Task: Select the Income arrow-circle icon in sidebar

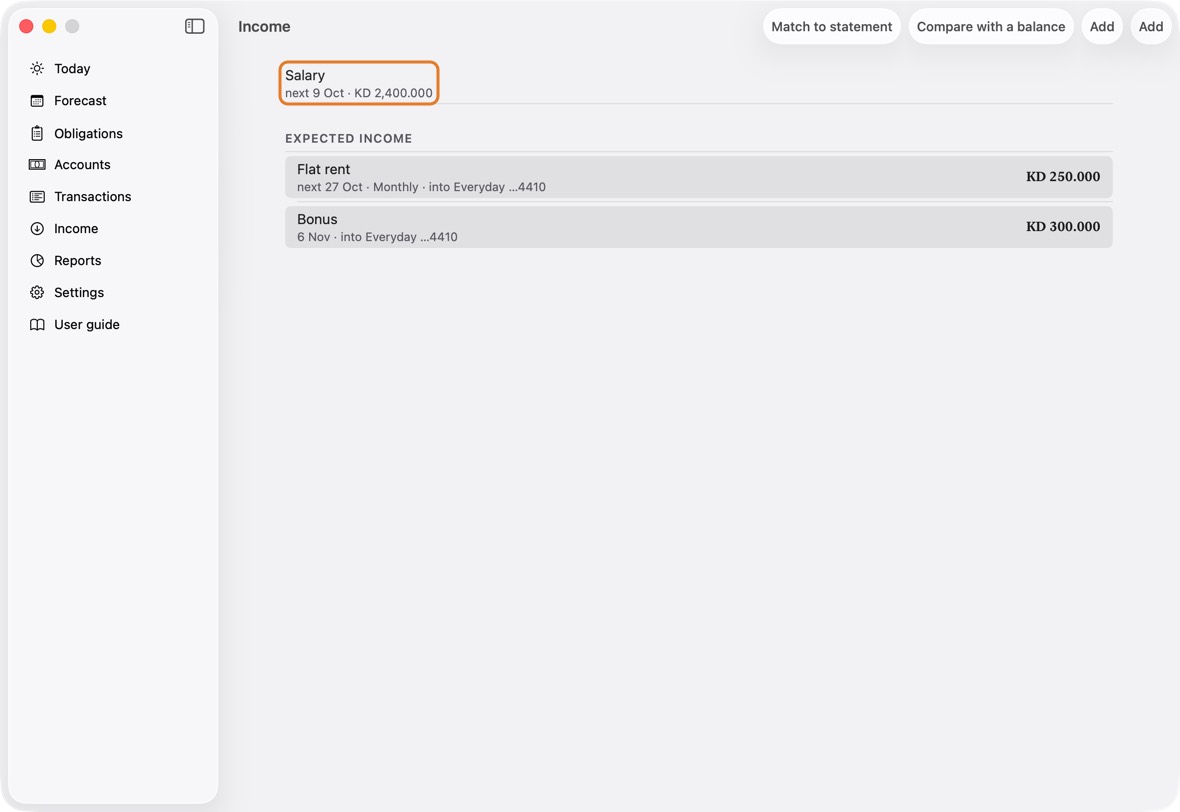Action: click(37, 229)
